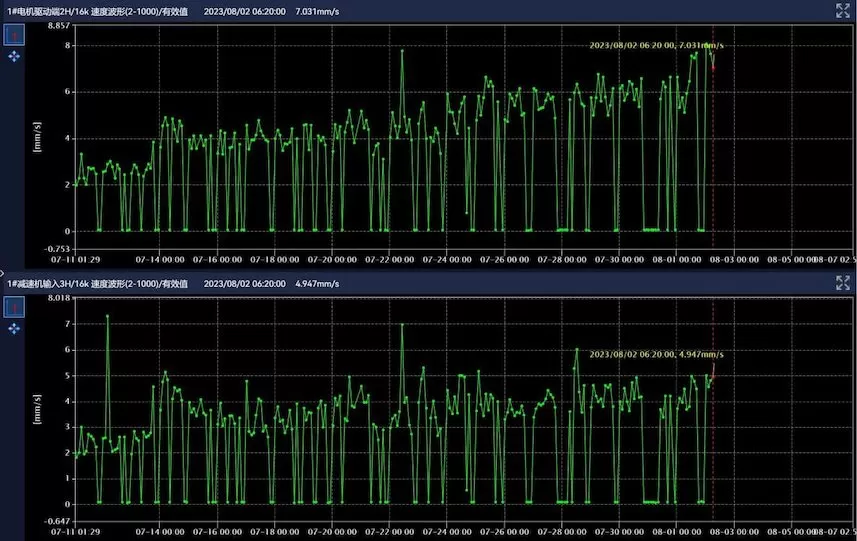Screen dimensions: 857x541
Task: Click the 7.031mm/s value in top header
Action: click(x=317, y=11)
